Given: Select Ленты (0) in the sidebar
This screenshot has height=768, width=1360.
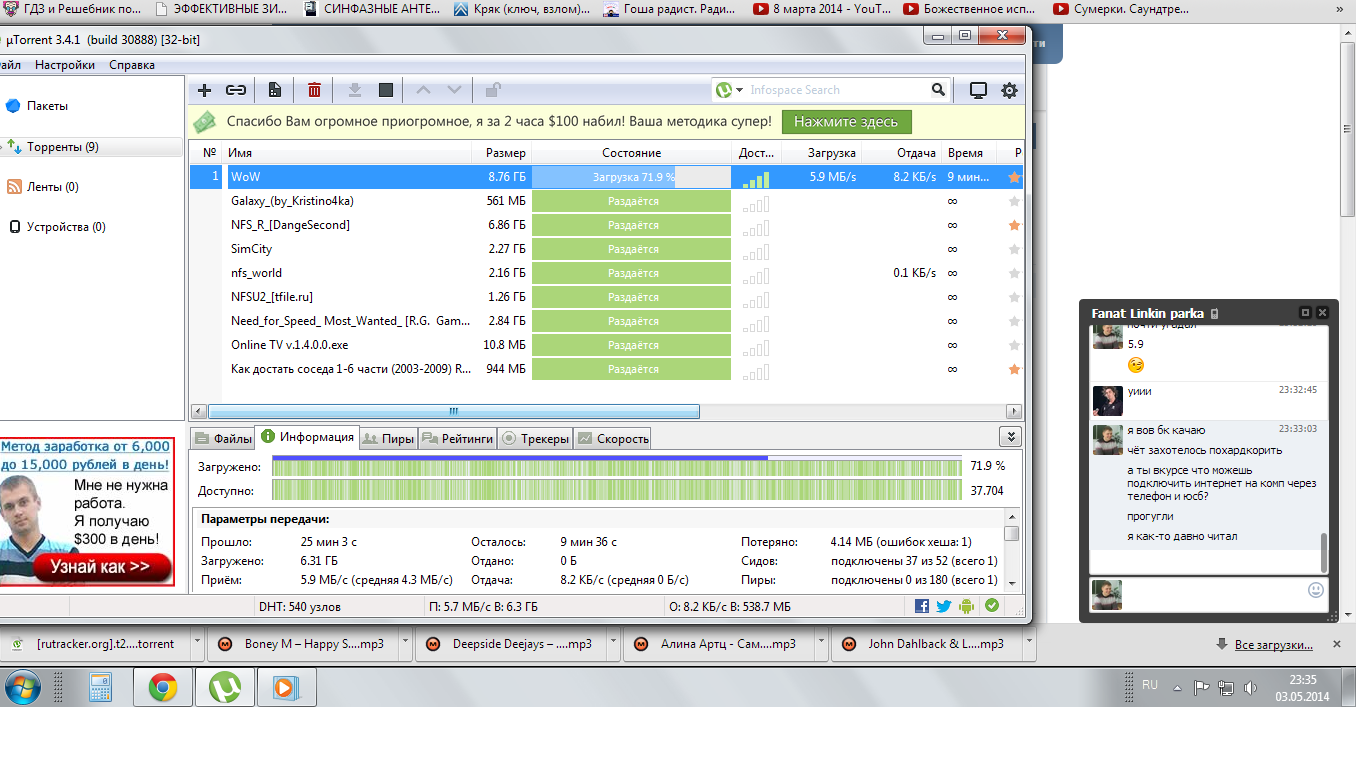Looking at the screenshot, I should (x=52, y=187).
